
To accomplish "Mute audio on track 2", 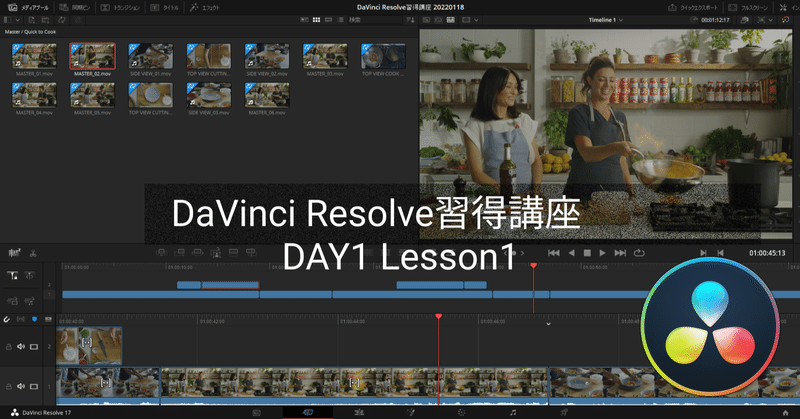I will pyautogui.click(x=21, y=347).
